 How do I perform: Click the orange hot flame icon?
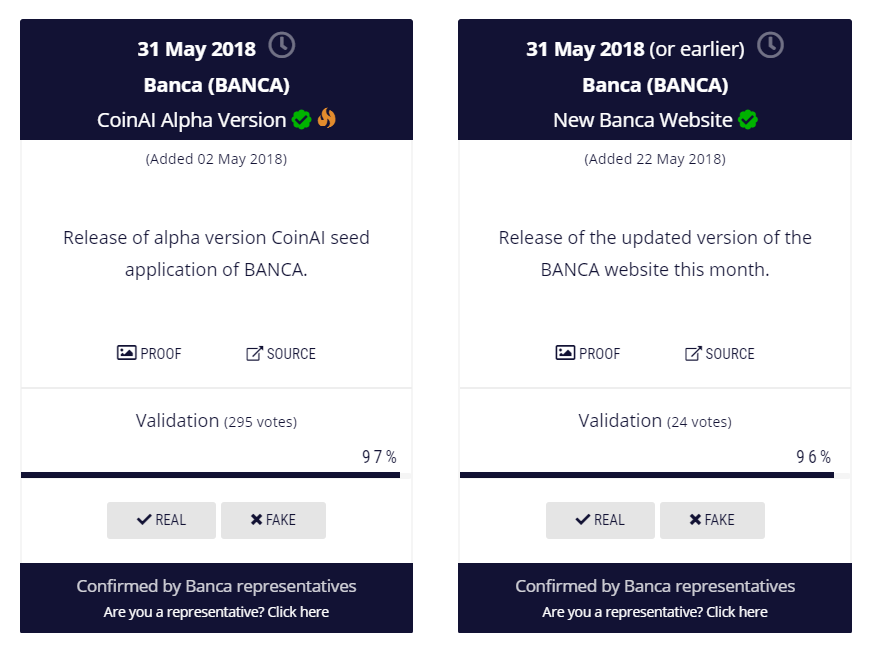pyautogui.click(x=326, y=119)
